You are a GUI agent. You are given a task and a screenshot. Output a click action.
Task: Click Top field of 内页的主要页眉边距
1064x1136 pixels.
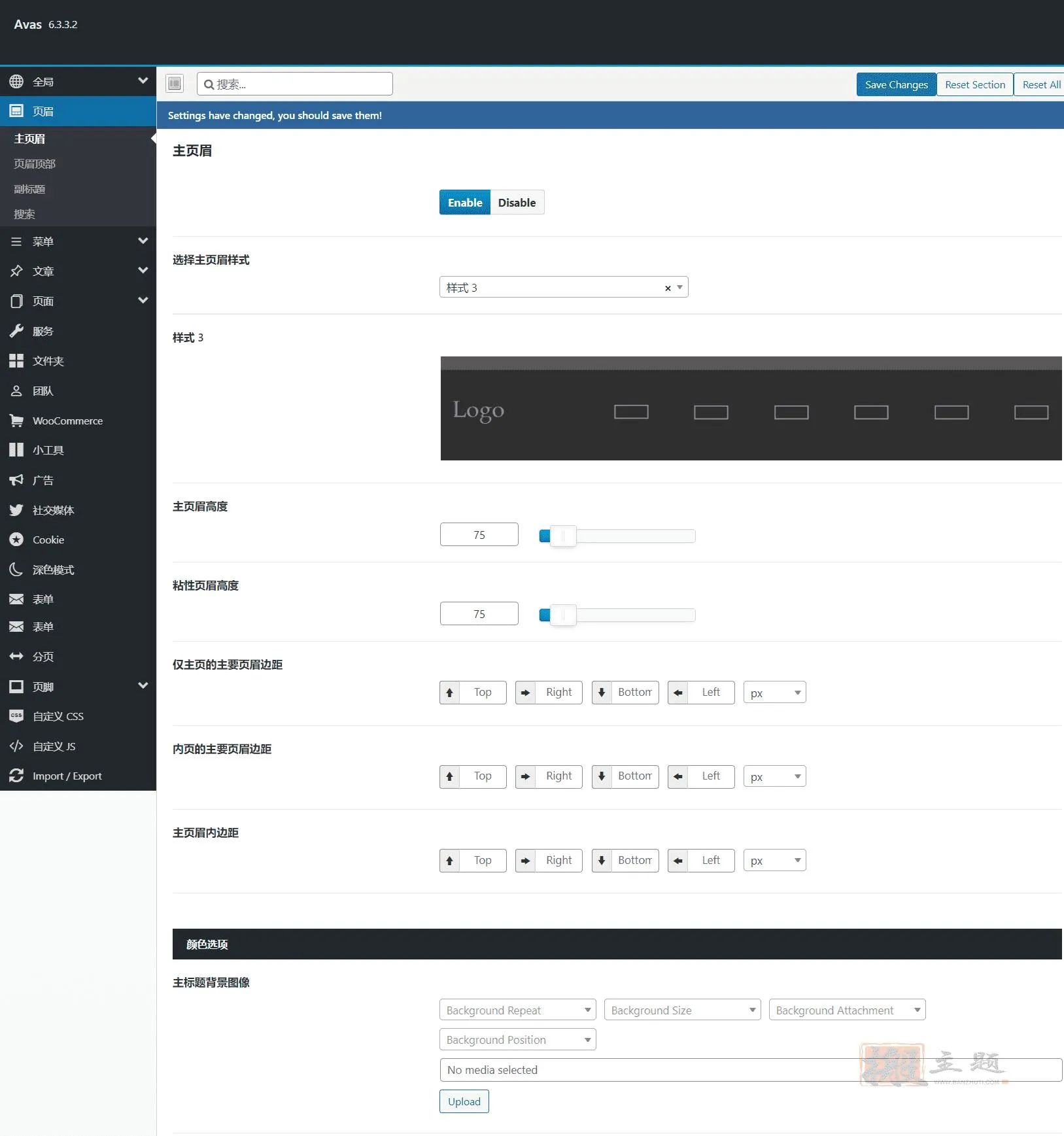tap(483, 776)
